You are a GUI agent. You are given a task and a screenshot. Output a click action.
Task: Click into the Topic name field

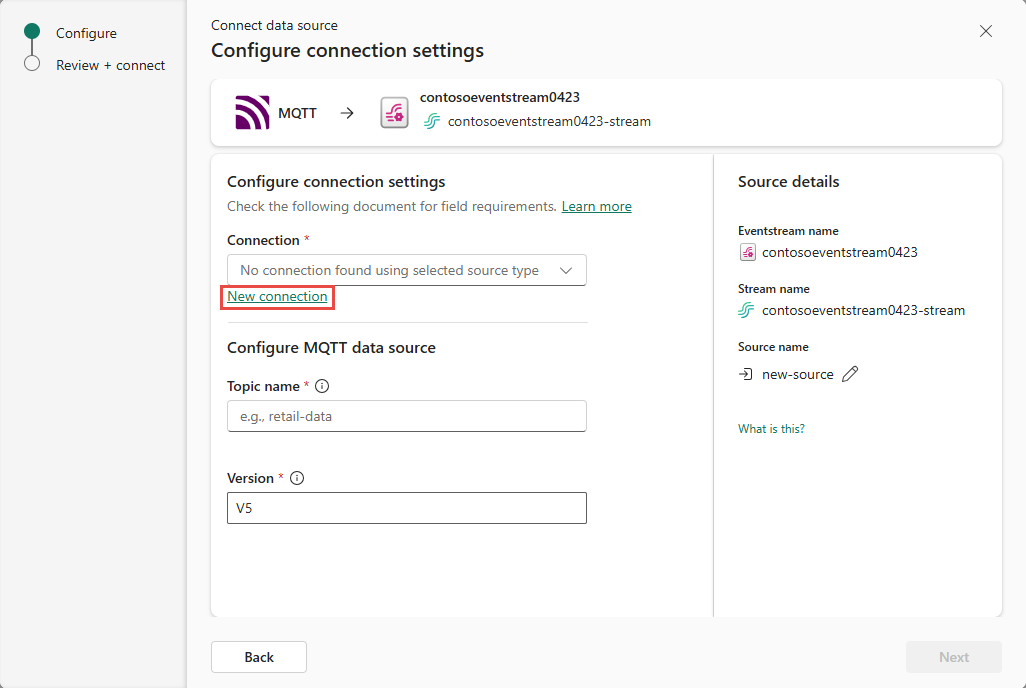(x=406, y=416)
